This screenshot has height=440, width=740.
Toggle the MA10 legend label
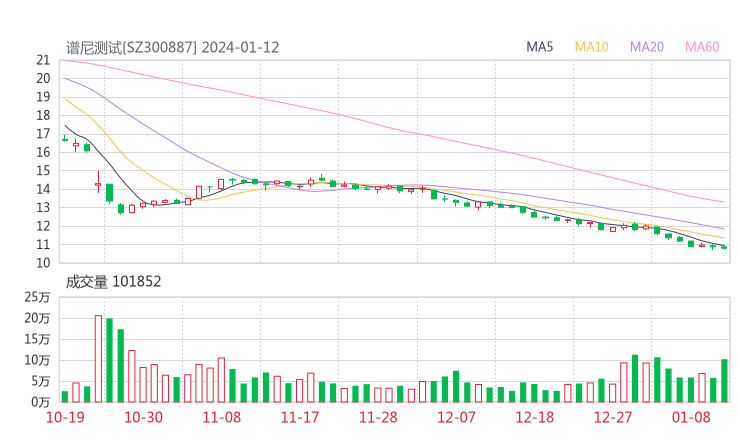(591, 47)
